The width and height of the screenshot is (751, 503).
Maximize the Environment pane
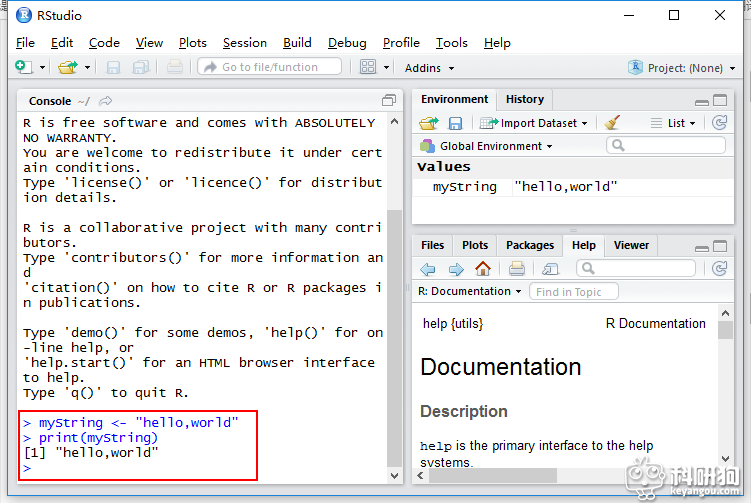pyautogui.click(x=720, y=100)
